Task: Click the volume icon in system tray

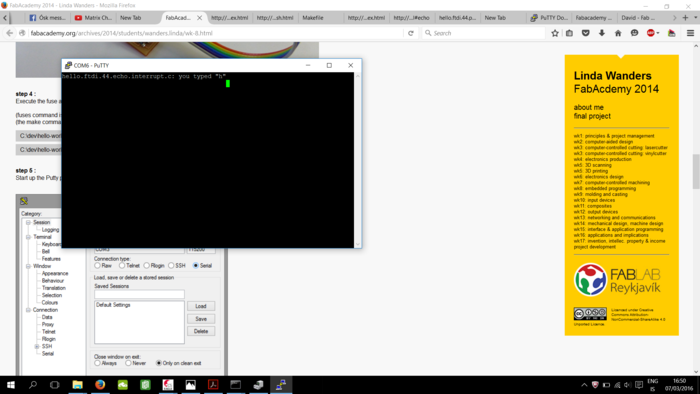Action: 628,385
